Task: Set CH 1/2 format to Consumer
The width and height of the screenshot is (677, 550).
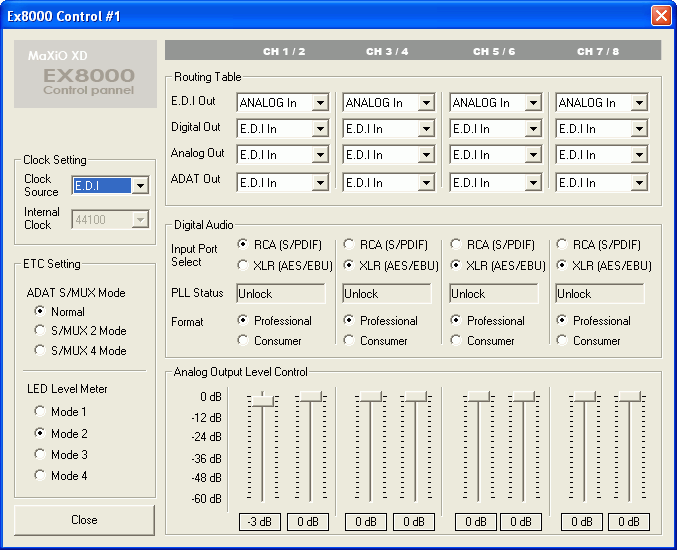Action: coord(243,341)
